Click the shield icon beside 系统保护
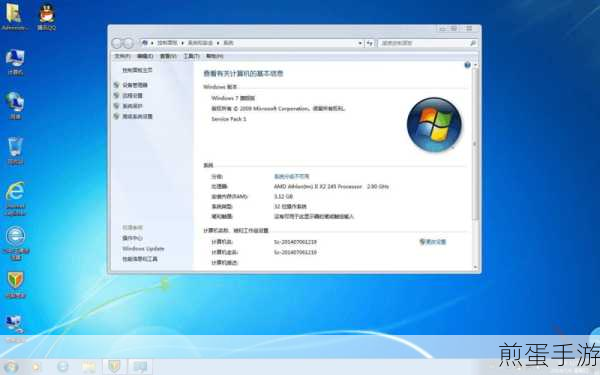 click(x=116, y=106)
